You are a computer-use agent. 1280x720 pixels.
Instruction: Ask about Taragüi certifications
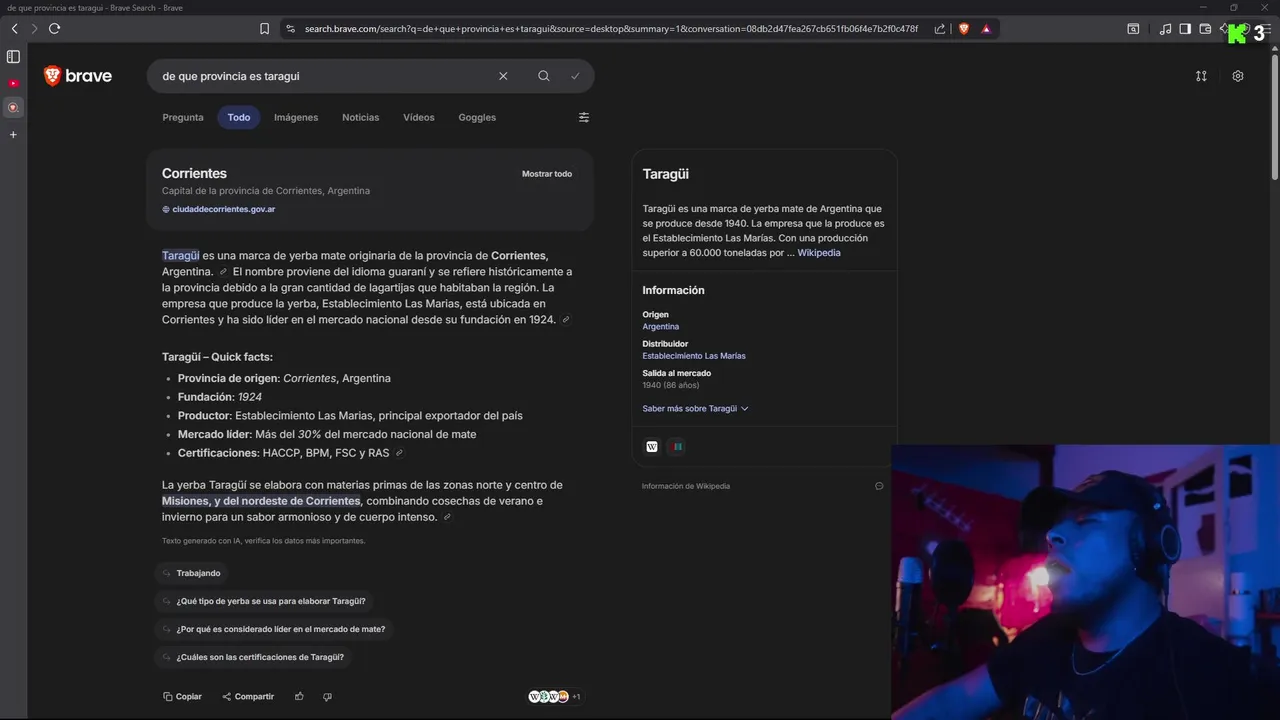pyautogui.click(x=253, y=657)
